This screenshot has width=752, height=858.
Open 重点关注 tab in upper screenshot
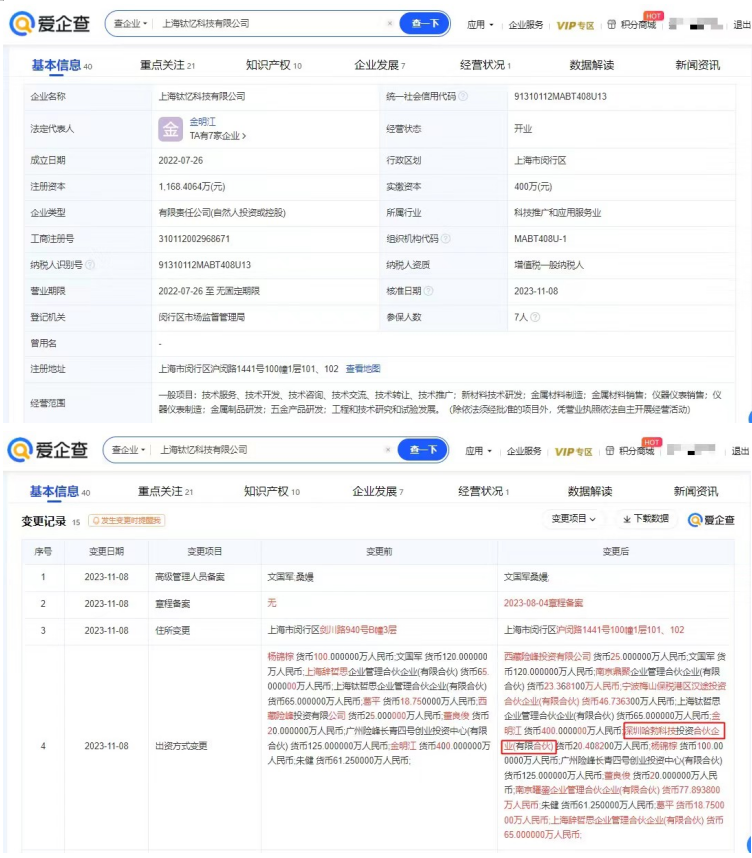coord(167,65)
